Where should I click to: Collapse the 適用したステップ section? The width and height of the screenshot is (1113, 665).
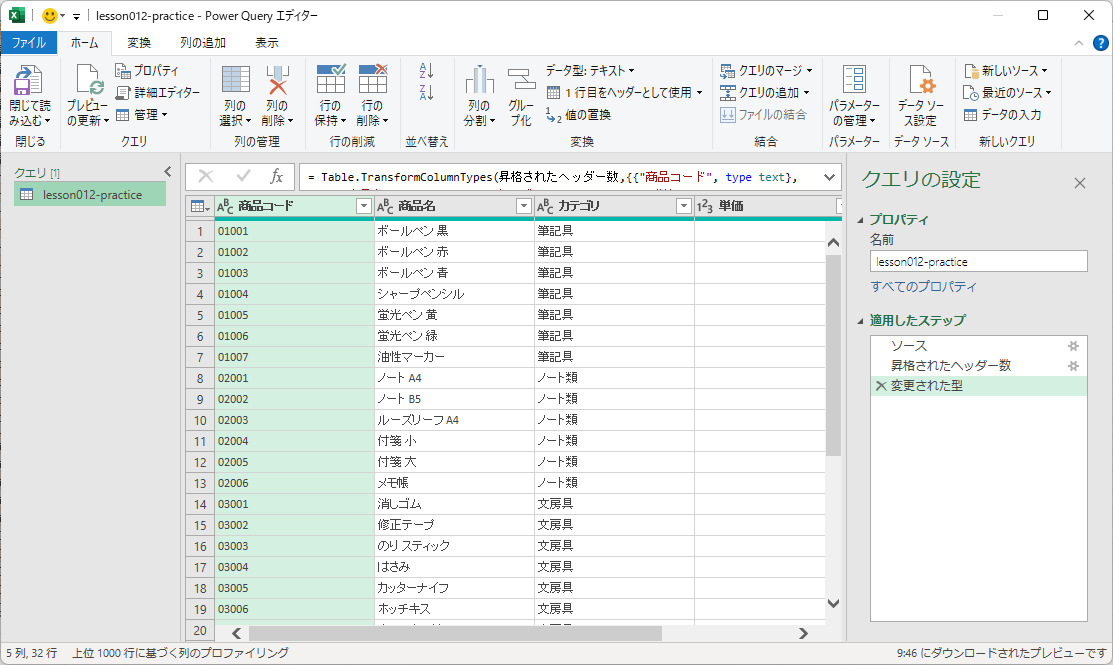pos(861,321)
